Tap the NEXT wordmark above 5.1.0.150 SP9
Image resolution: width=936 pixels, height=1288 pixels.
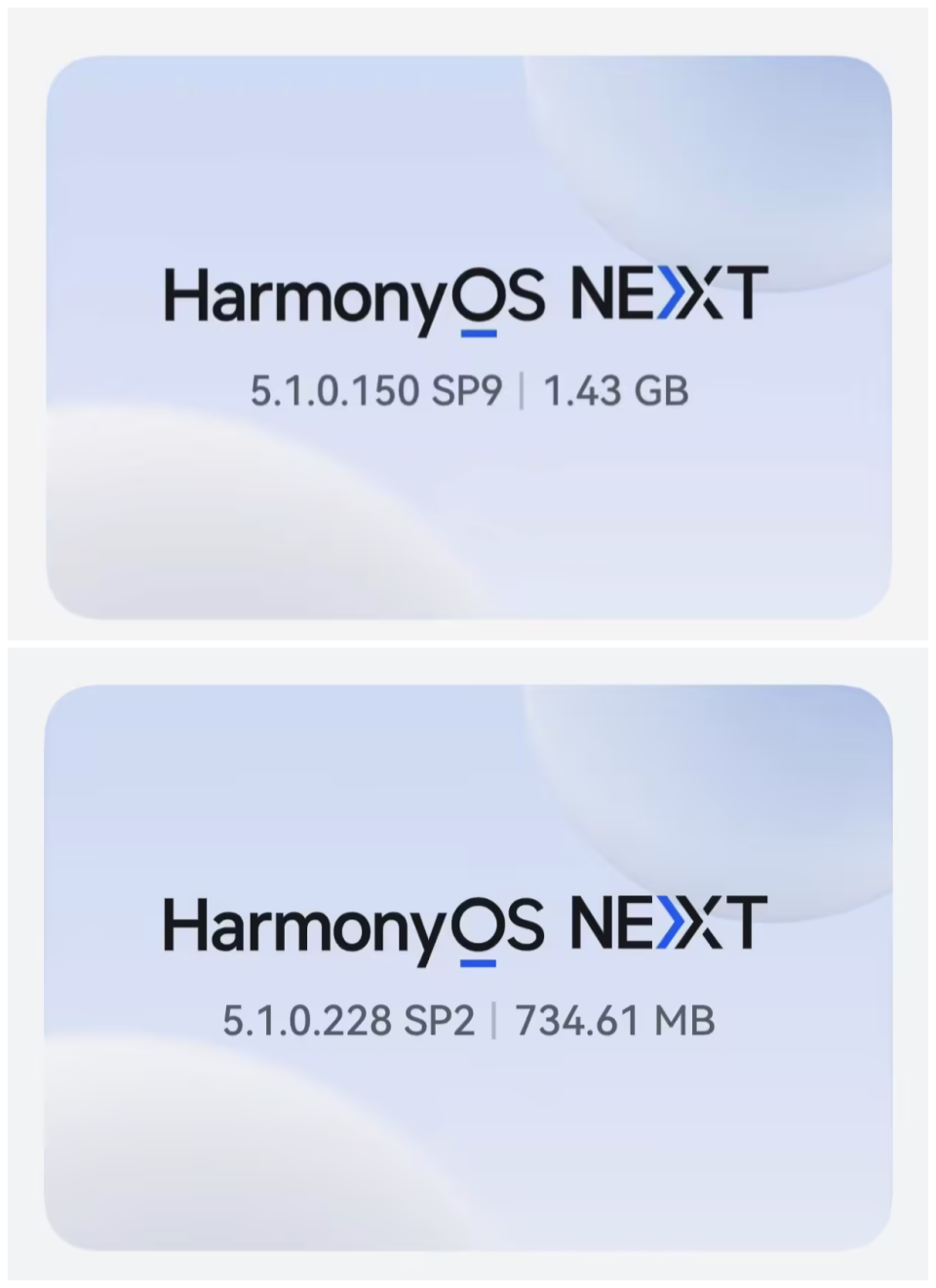669,293
